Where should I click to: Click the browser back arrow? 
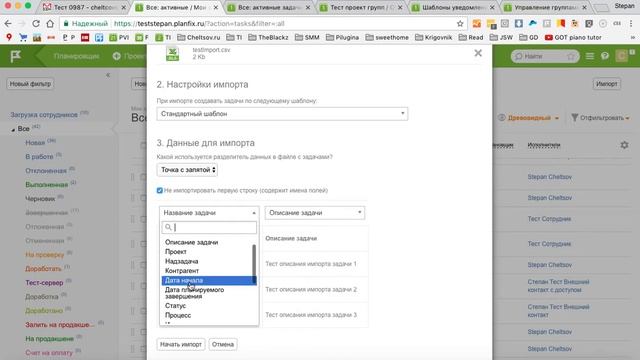coord(8,24)
